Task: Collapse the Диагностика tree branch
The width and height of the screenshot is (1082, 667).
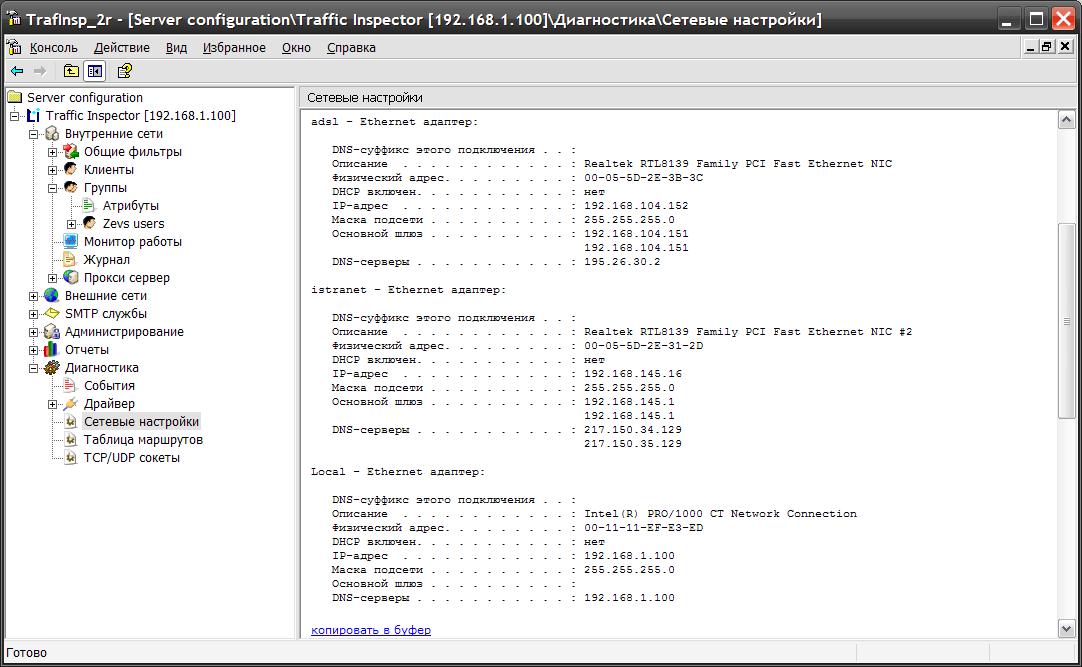Action: point(34,368)
